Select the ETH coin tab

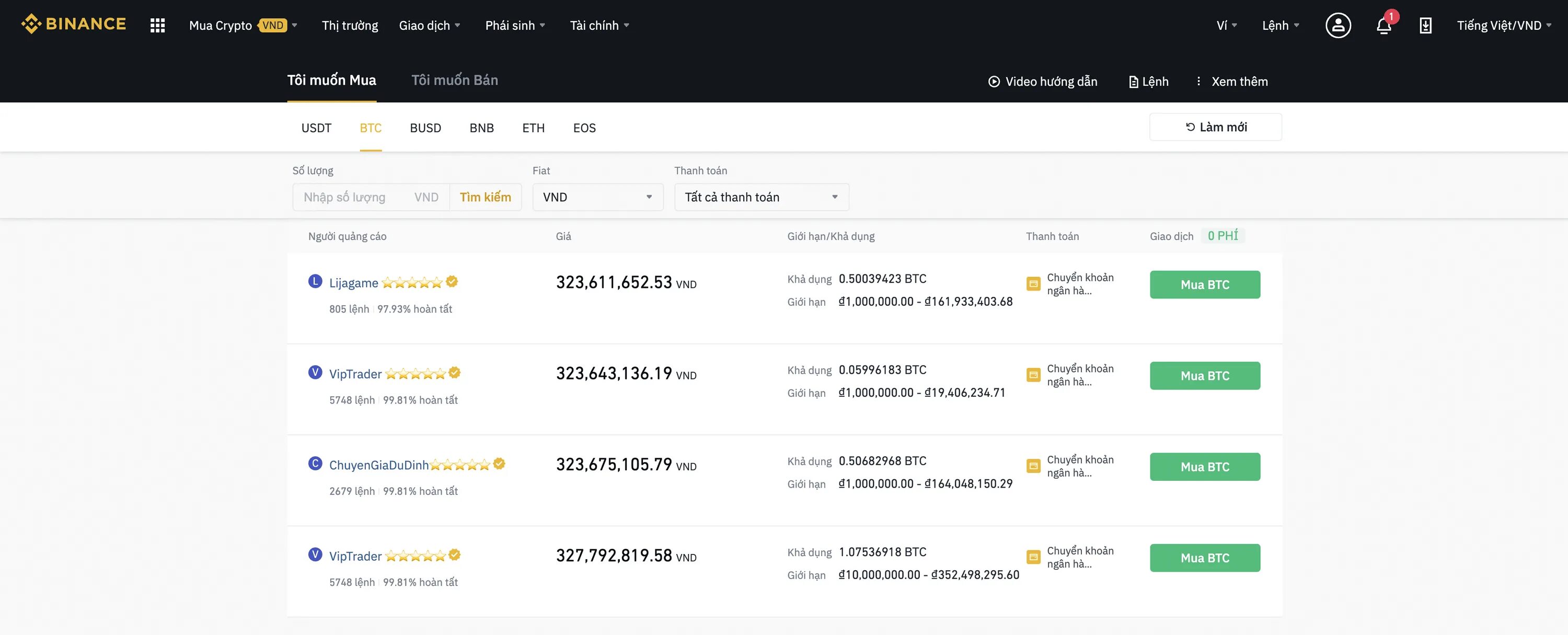533,128
